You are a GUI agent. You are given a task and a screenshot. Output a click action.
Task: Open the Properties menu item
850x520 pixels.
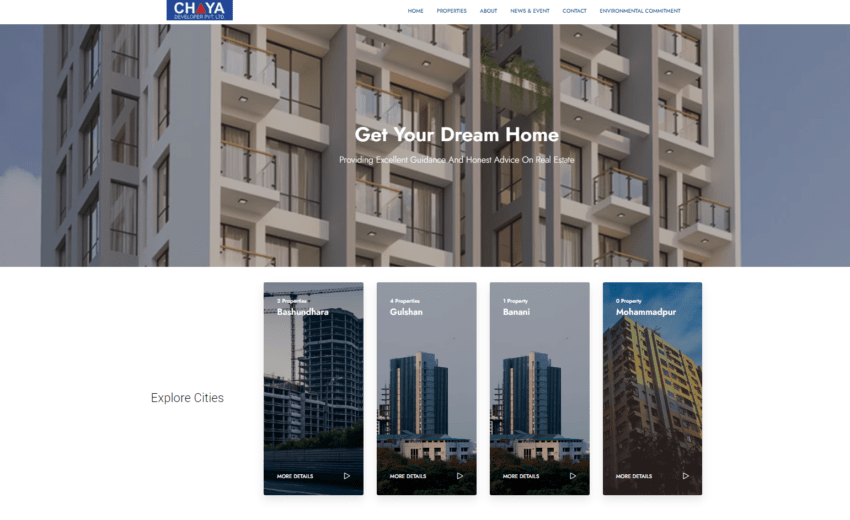click(451, 11)
